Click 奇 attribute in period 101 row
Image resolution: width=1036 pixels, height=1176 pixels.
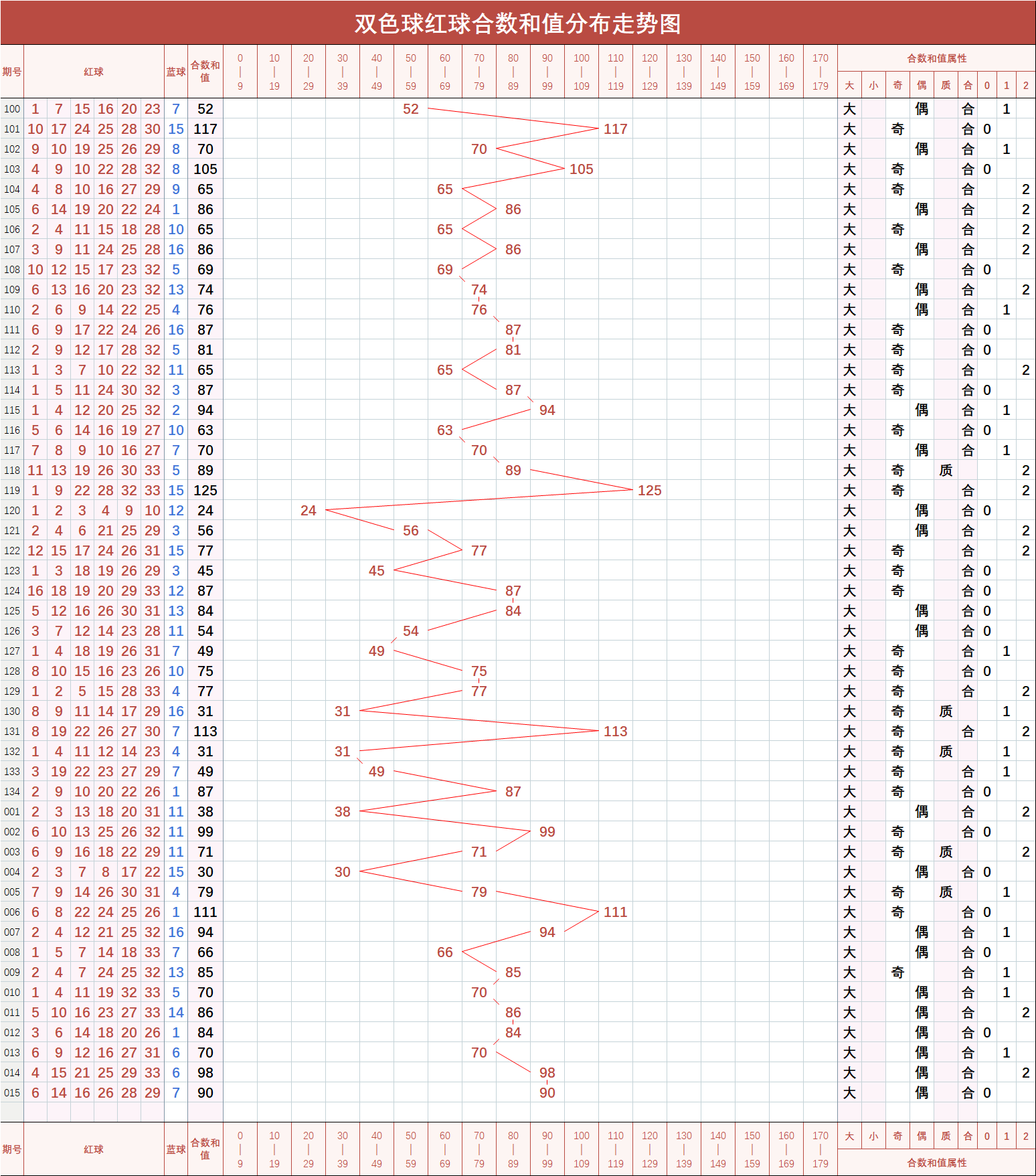pos(897,129)
